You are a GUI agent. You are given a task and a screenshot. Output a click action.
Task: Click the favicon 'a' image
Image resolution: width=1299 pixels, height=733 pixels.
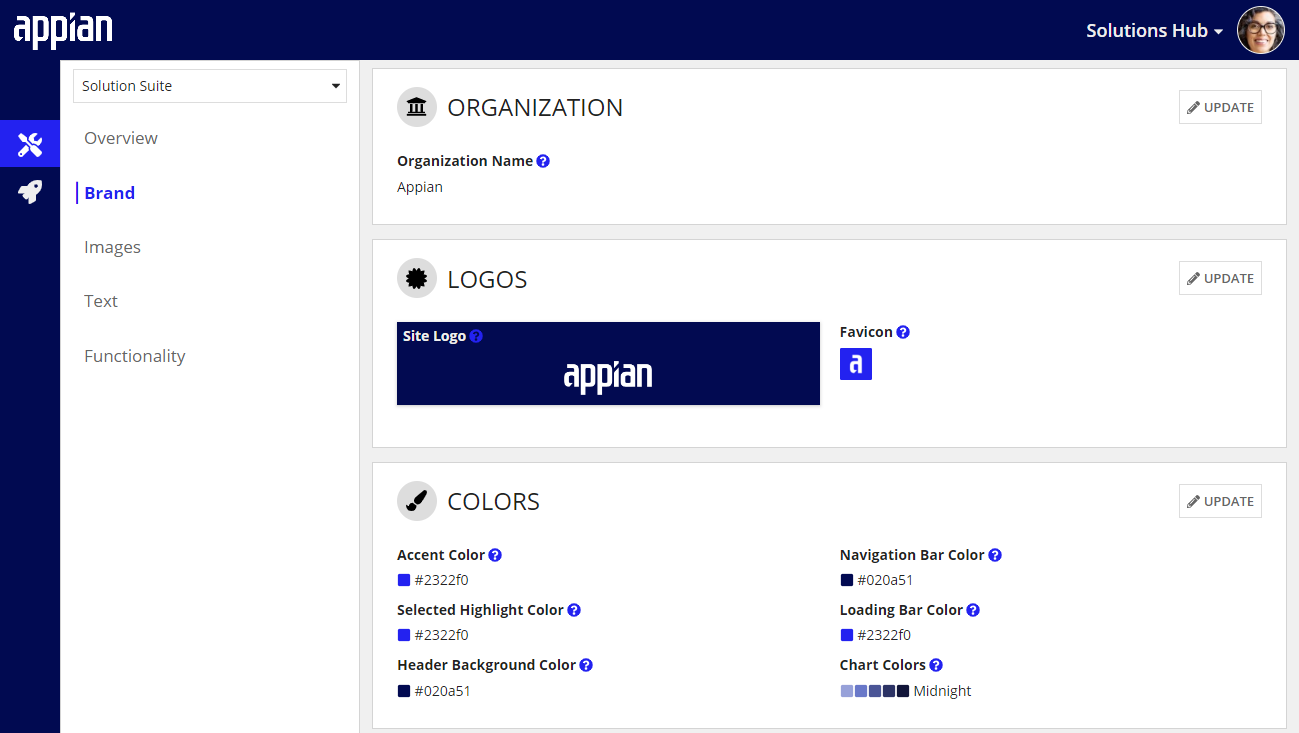(x=856, y=364)
